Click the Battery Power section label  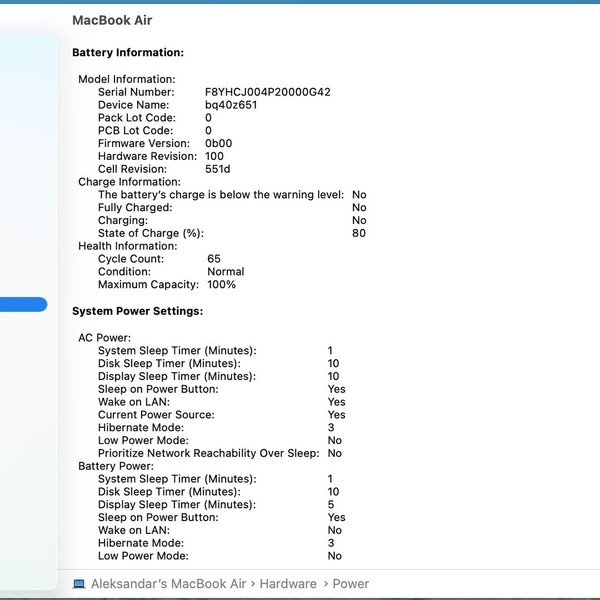[116, 466]
